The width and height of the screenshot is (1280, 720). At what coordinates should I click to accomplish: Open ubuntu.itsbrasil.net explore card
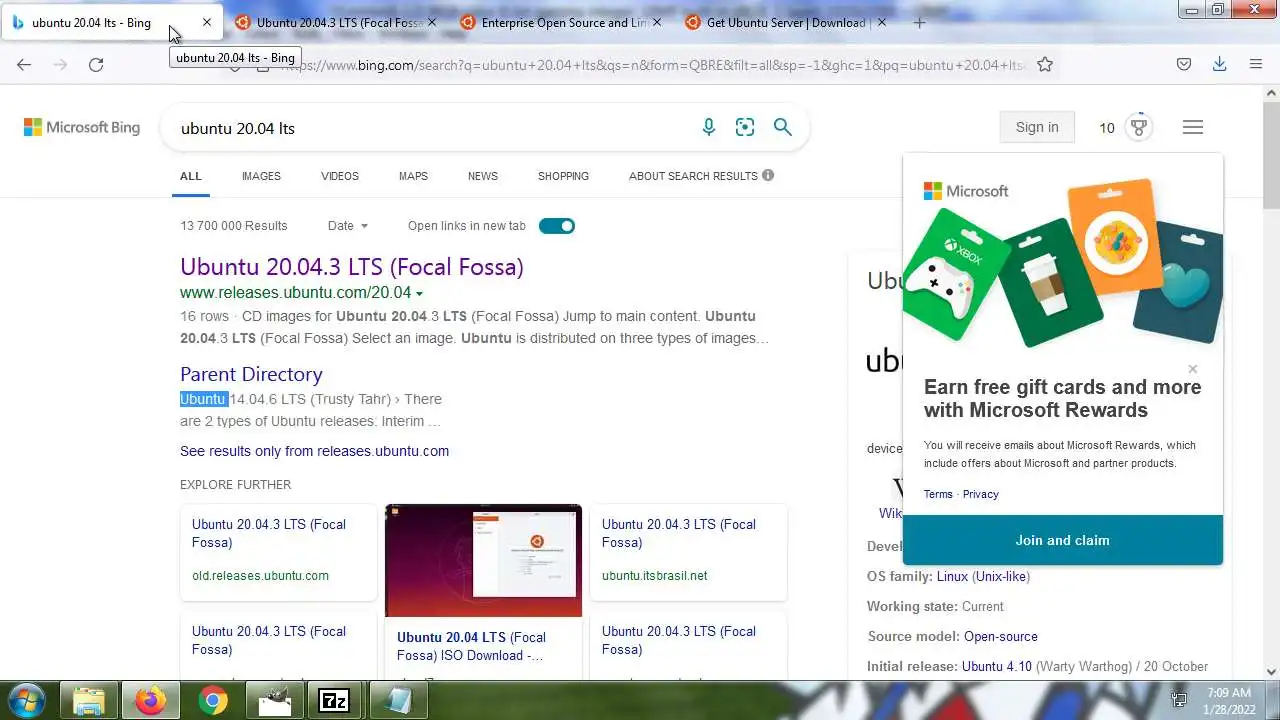[x=689, y=552]
